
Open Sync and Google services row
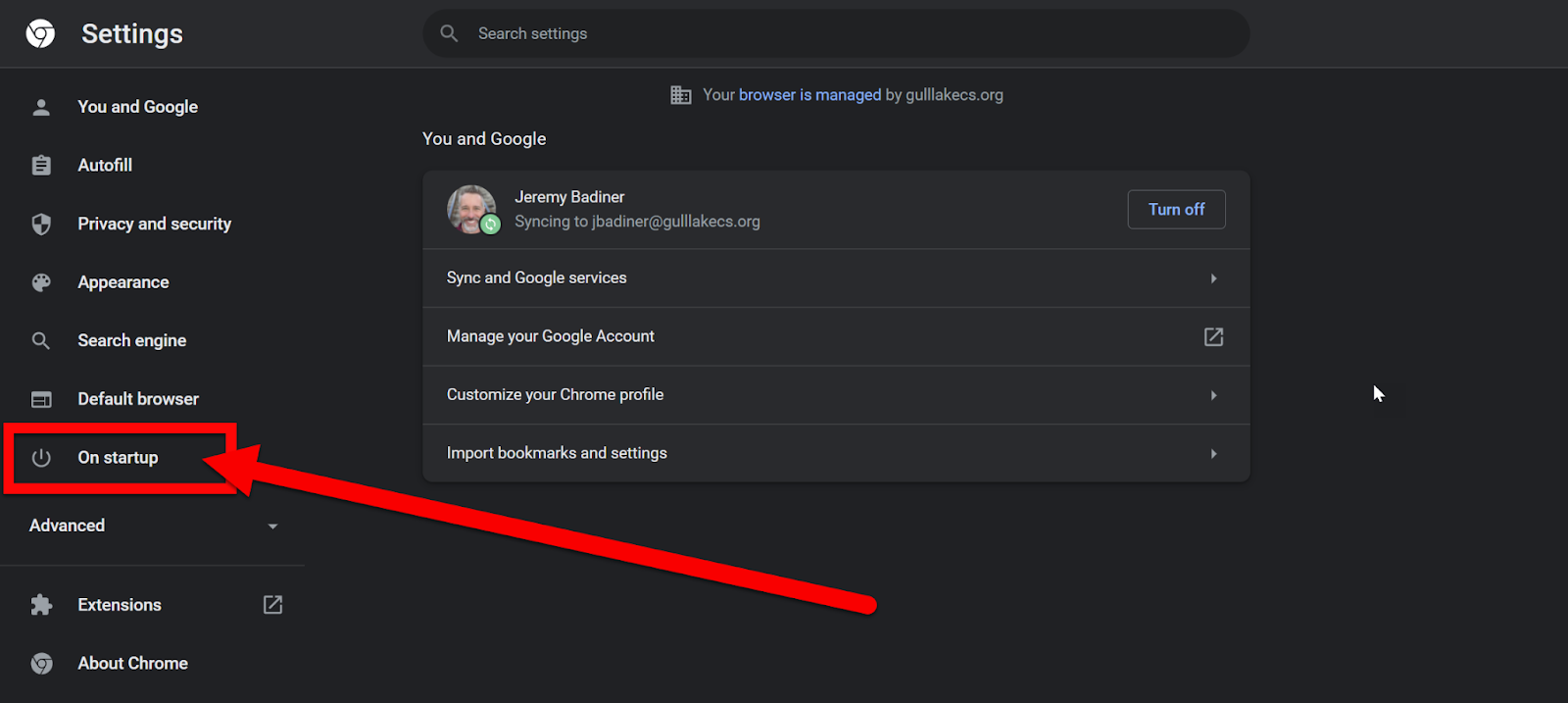(836, 278)
